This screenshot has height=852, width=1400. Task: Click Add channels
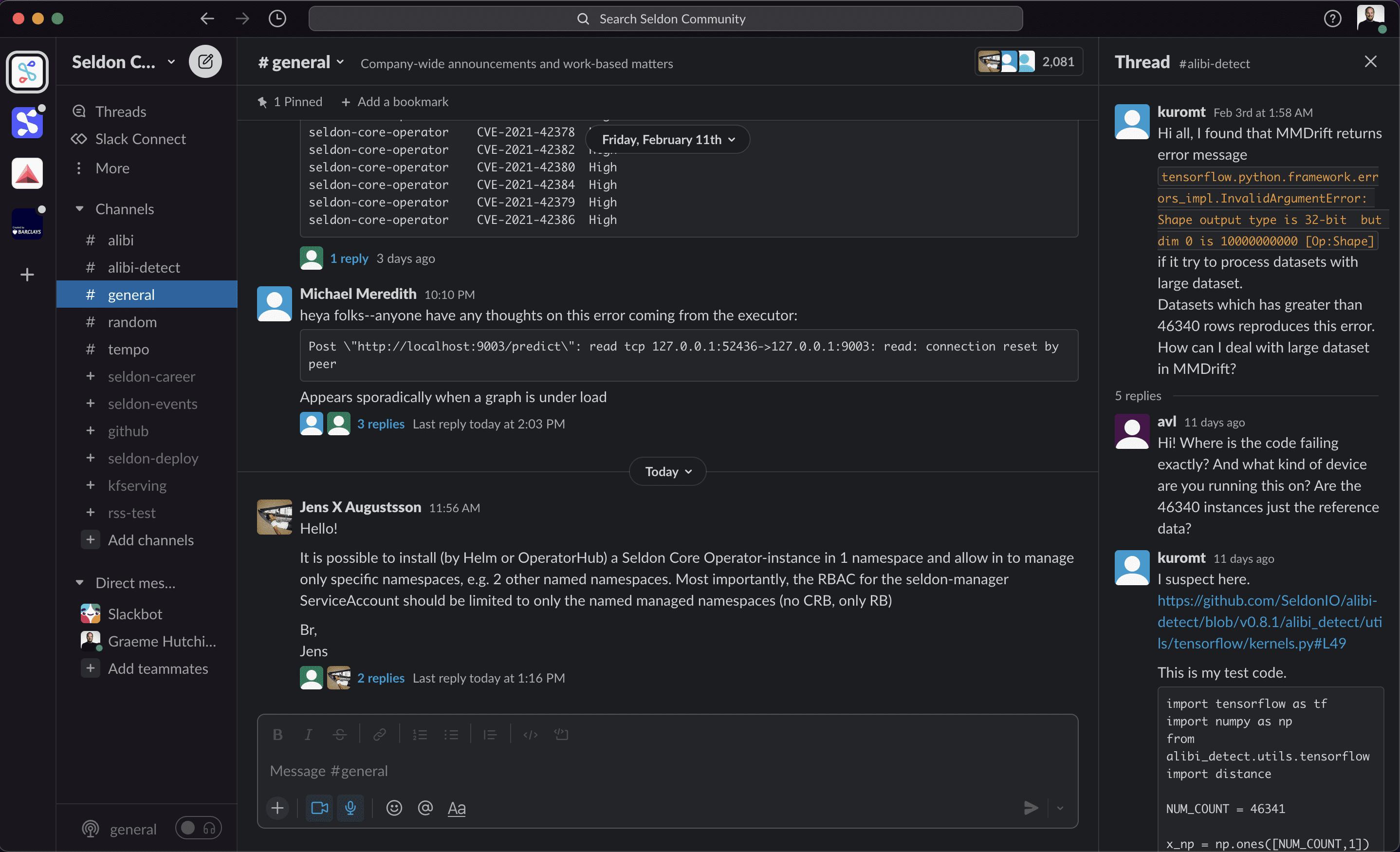click(147, 540)
